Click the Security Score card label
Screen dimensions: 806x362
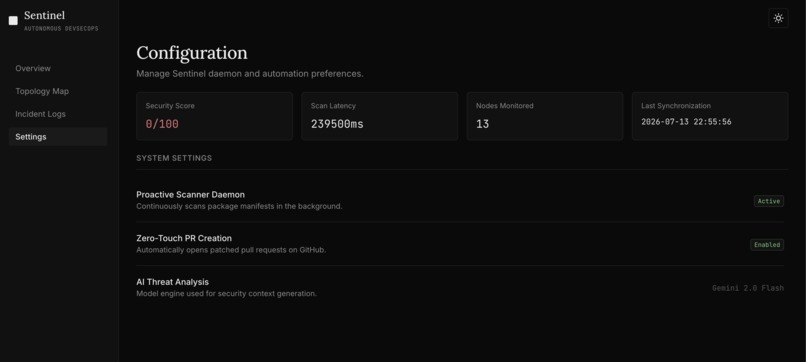click(x=170, y=106)
